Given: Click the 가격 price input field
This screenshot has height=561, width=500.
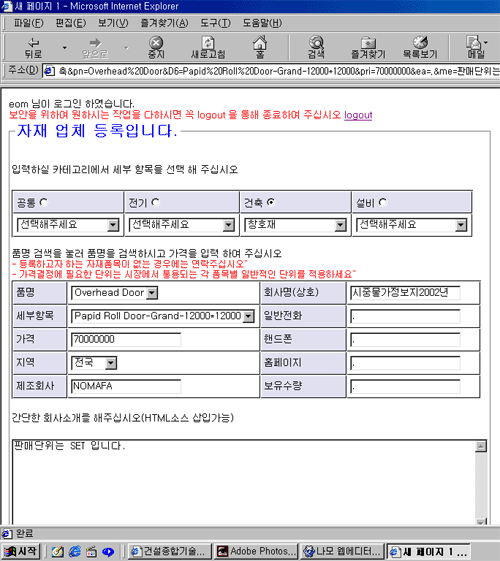Looking at the screenshot, I should [126, 339].
